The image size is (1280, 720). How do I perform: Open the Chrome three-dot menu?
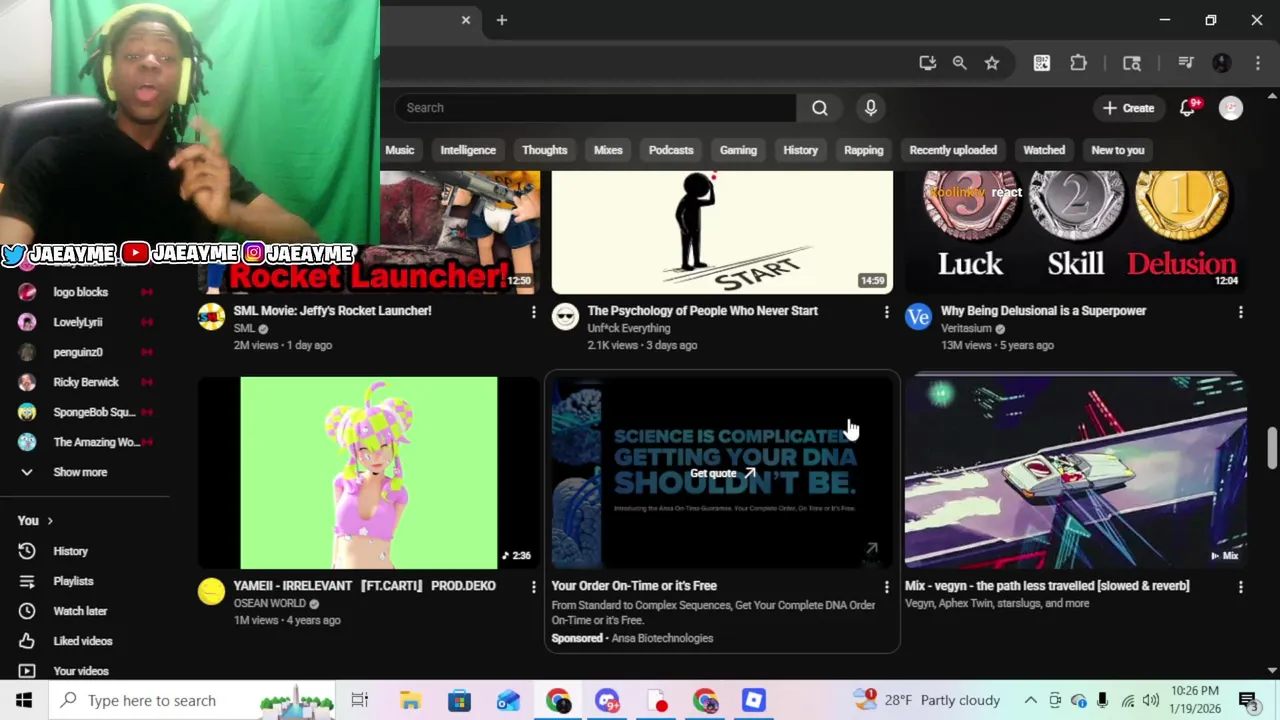(1258, 63)
